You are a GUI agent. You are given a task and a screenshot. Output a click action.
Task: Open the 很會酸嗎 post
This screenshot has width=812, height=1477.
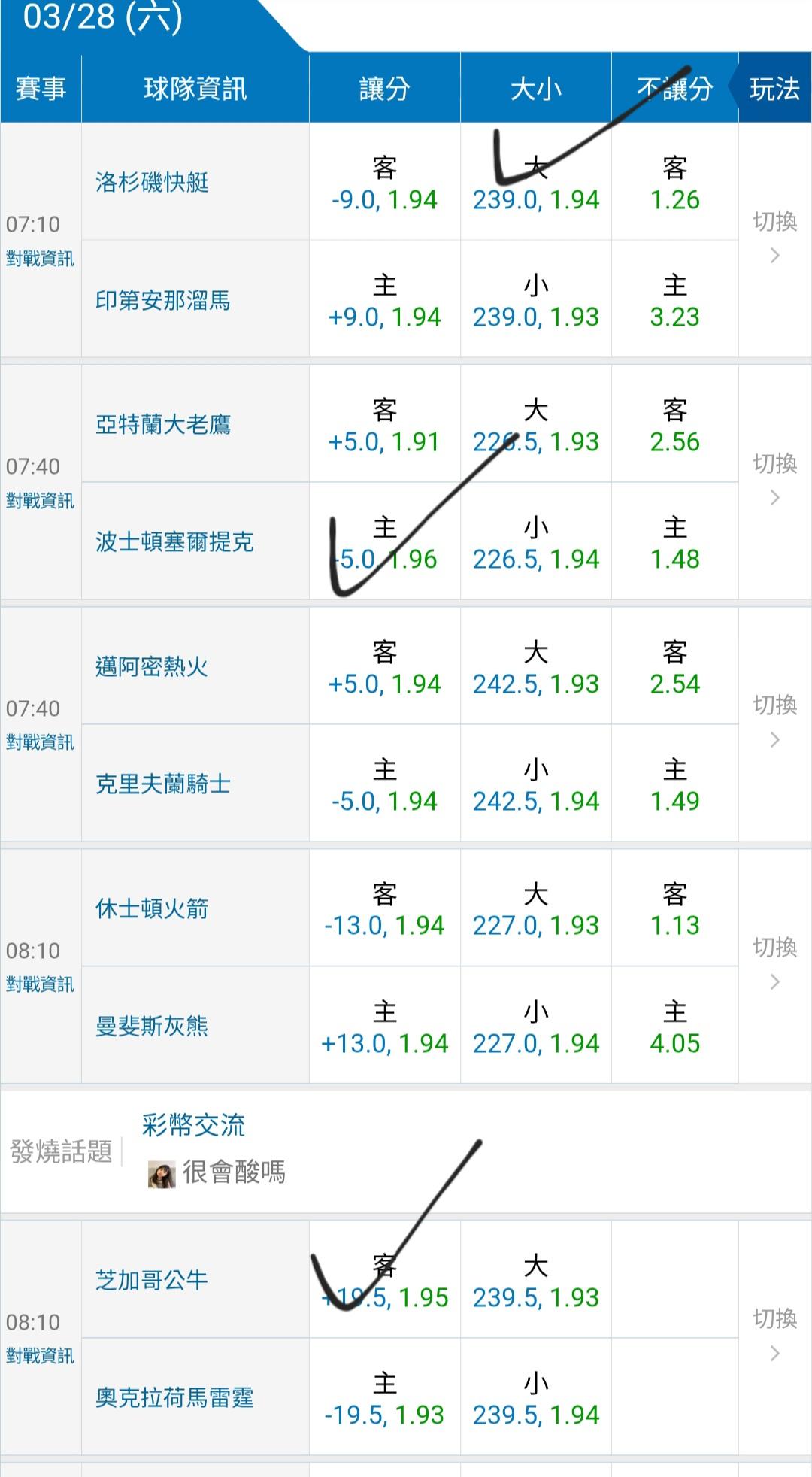[x=234, y=1172]
